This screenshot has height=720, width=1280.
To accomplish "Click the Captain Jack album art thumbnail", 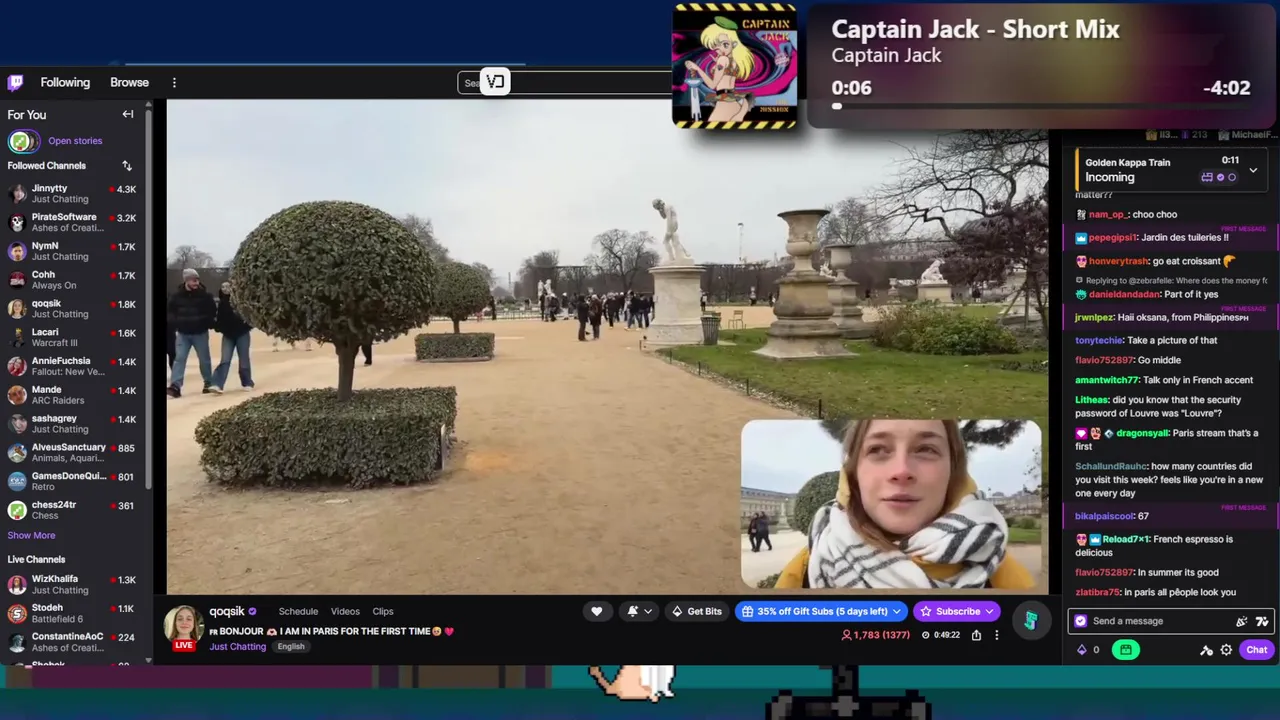I will click(x=735, y=65).
